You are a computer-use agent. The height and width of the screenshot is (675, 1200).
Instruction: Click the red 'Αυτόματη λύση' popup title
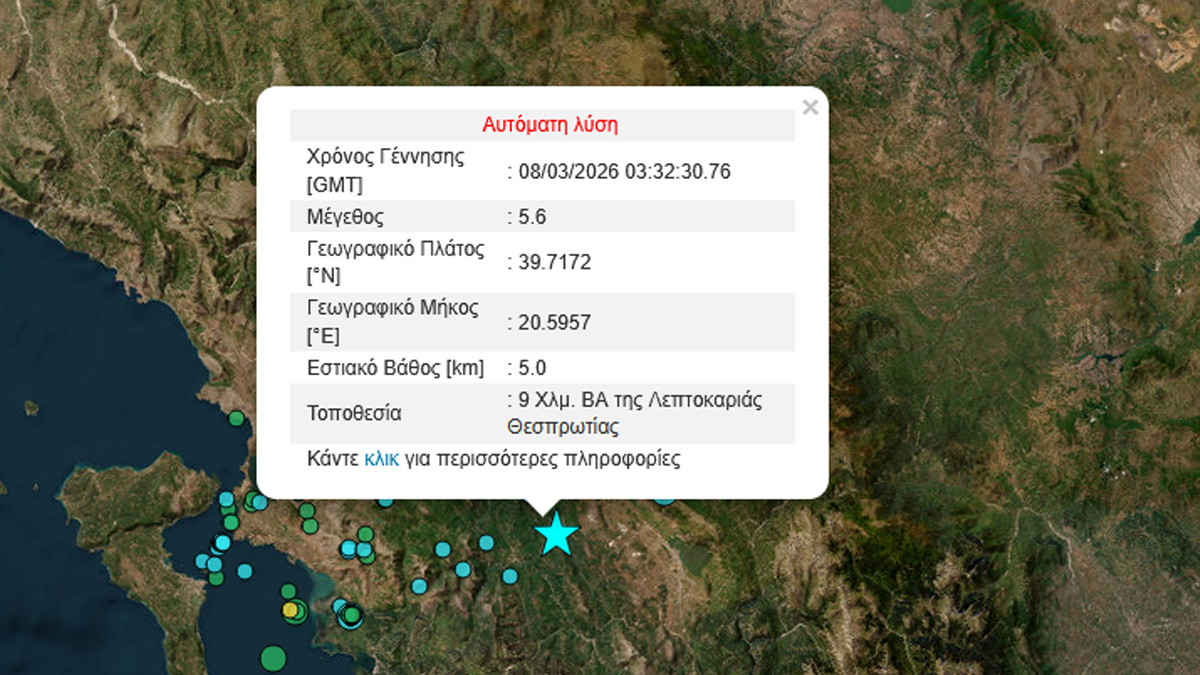(550, 125)
